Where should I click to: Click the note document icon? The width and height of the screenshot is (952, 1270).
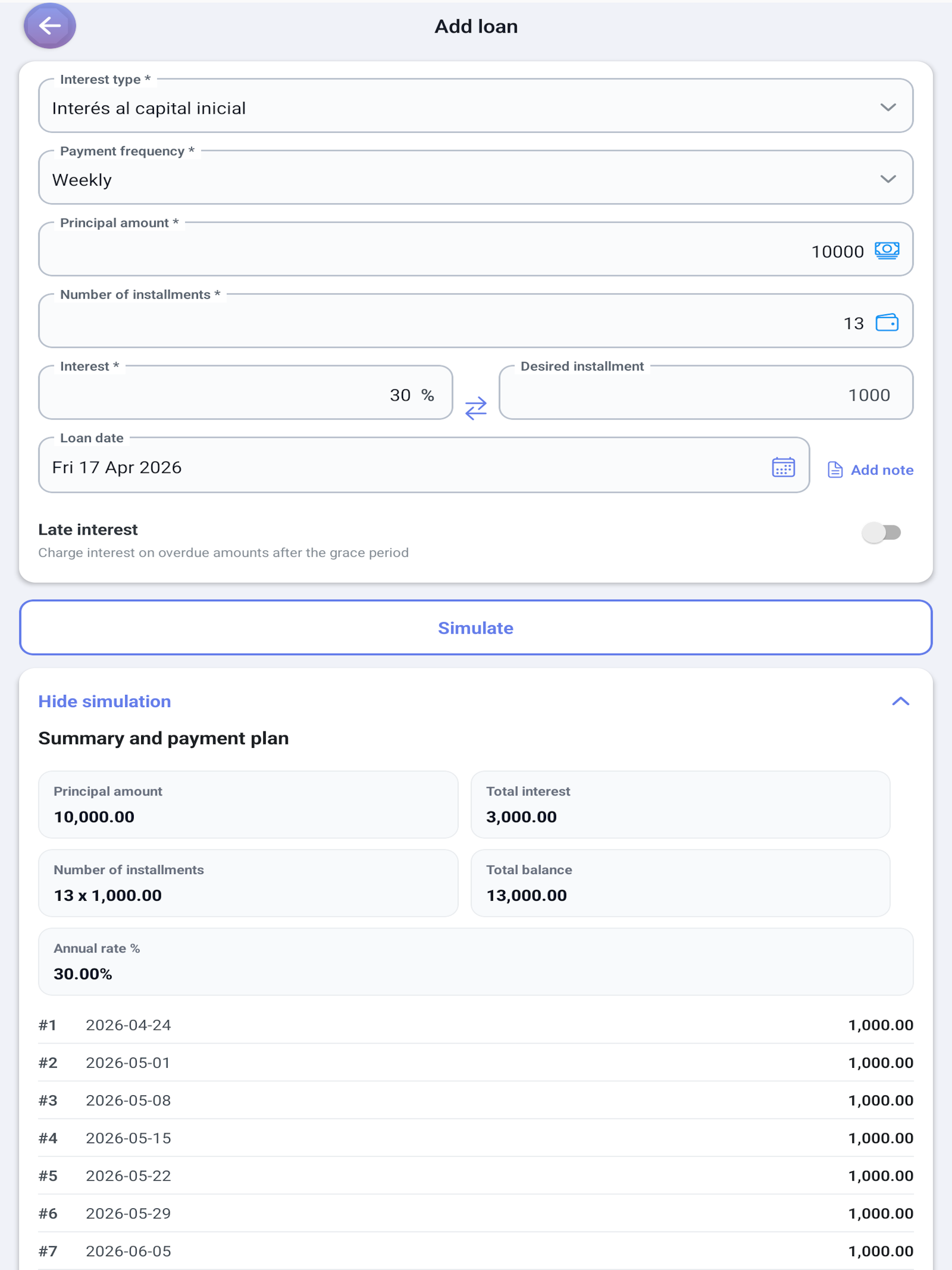835,470
